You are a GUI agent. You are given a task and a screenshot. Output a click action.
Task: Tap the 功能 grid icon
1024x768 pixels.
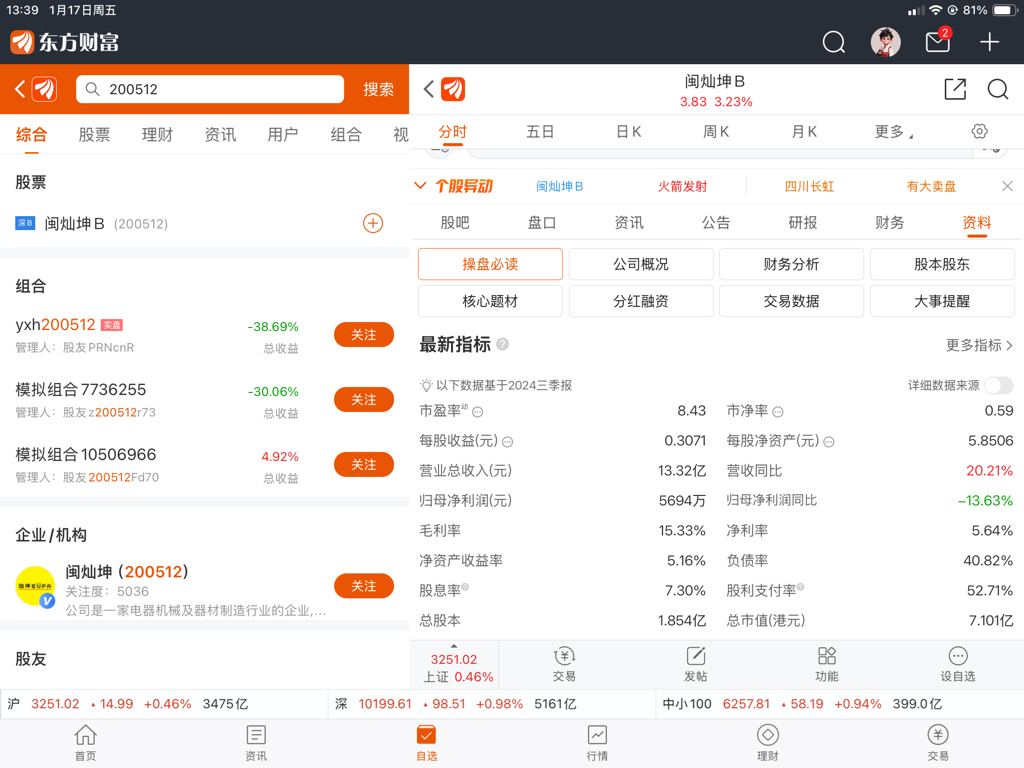click(827, 664)
